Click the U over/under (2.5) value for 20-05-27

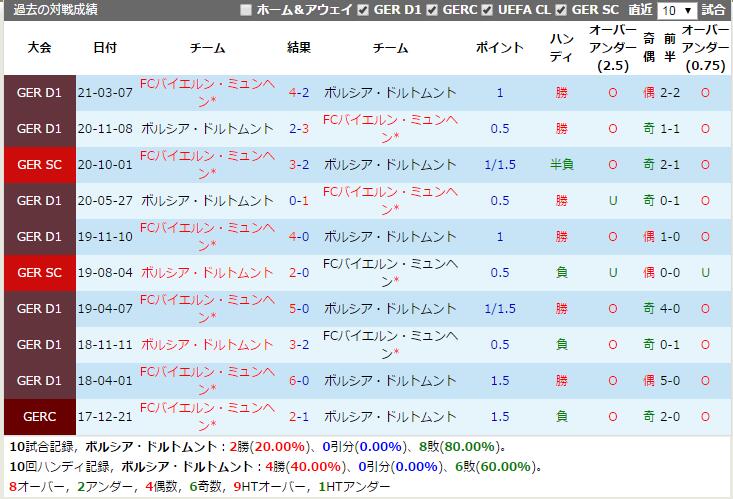[x=612, y=201]
